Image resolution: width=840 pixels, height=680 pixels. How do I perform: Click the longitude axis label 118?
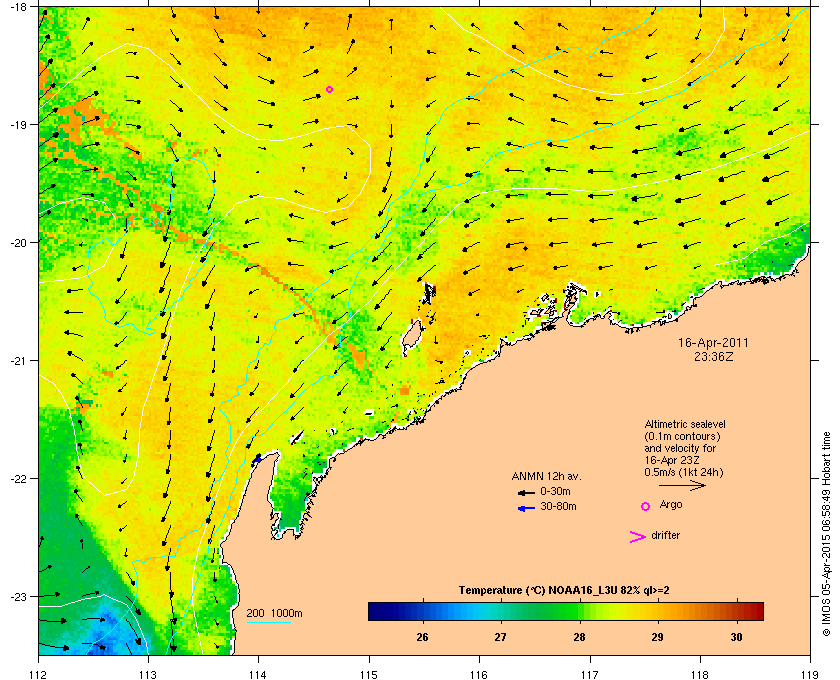point(700,673)
